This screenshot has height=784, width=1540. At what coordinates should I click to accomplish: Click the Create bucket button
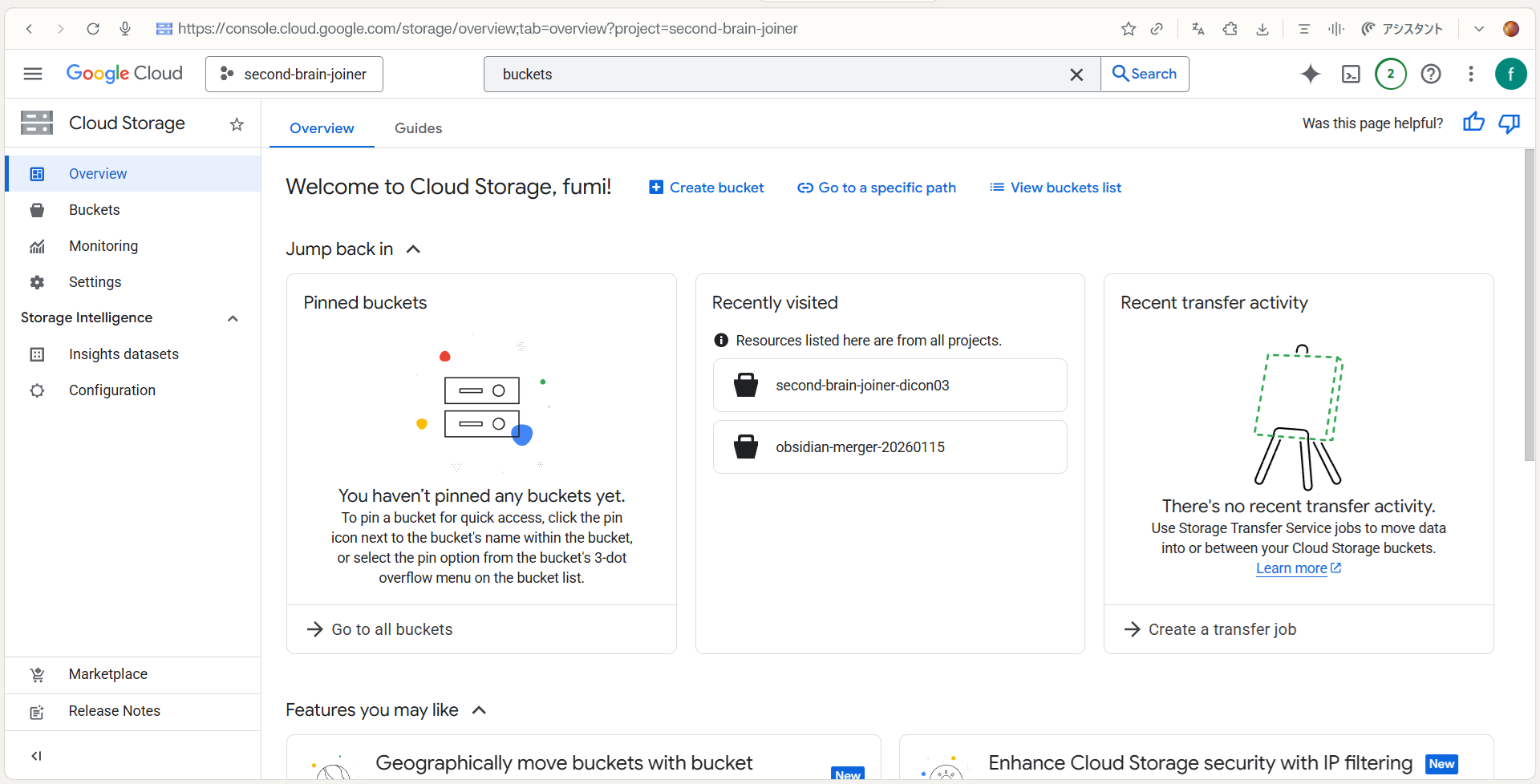coord(707,188)
